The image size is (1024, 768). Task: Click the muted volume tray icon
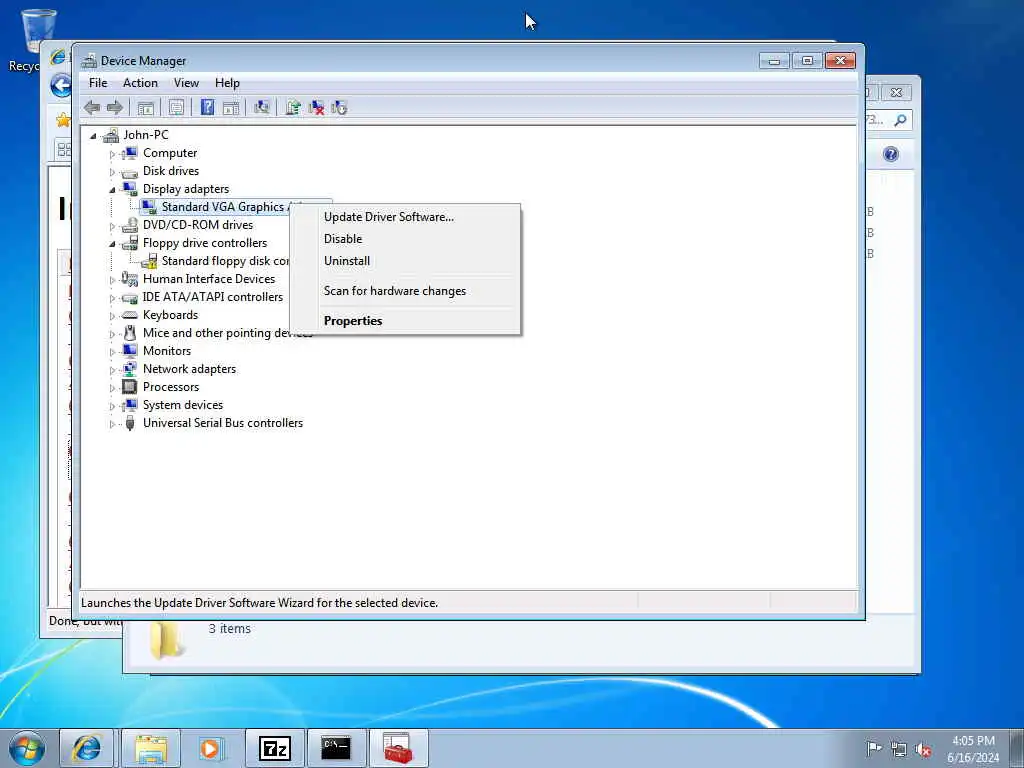[923, 750]
